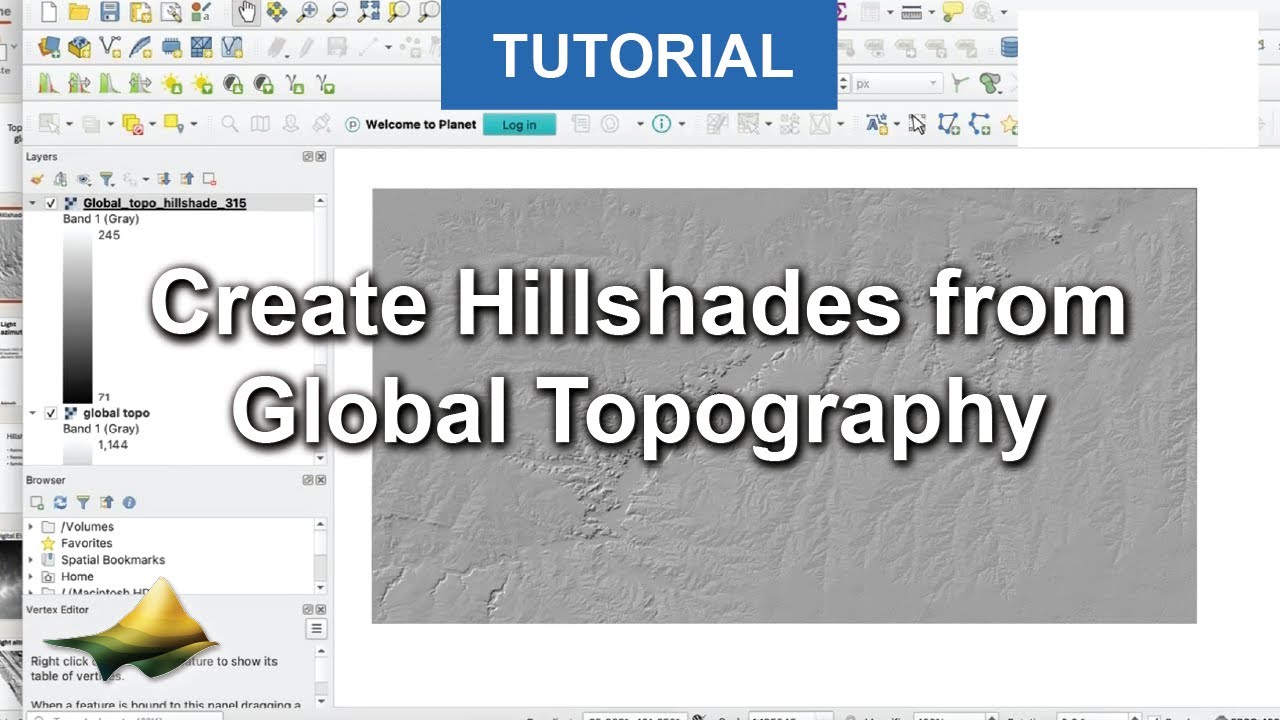Open Vertex Editor hamburger menu button
This screenshot has height=720, width=1280.
coord(316,629)
